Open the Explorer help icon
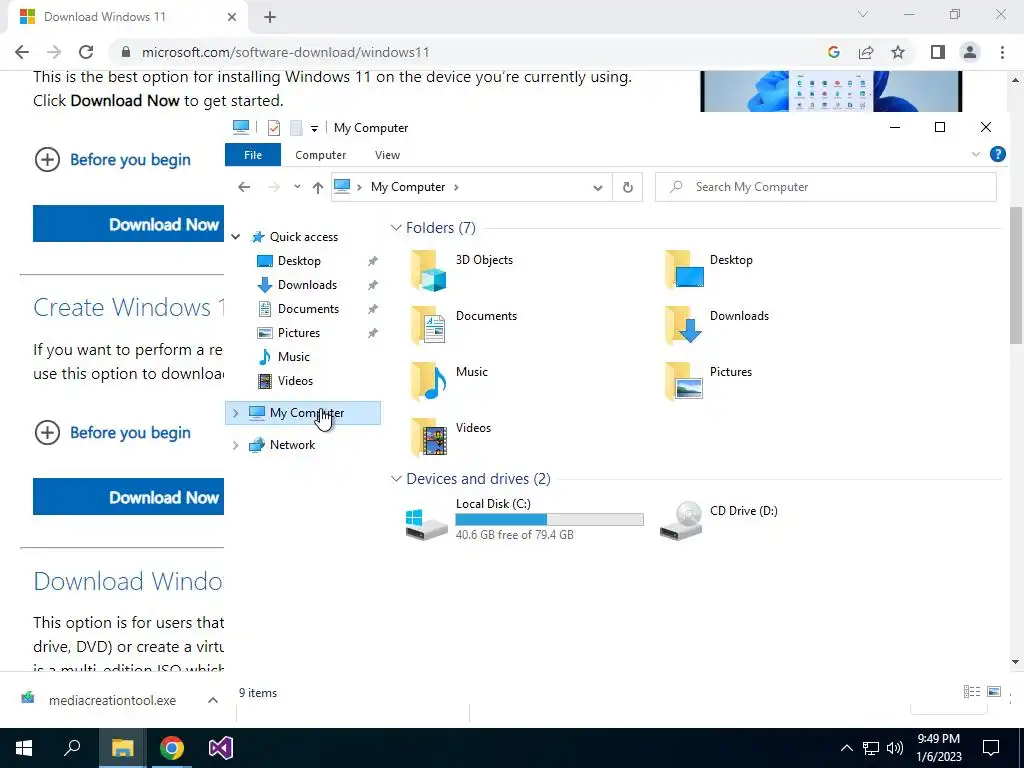1024x768 pixels. (x=997, y=154)
